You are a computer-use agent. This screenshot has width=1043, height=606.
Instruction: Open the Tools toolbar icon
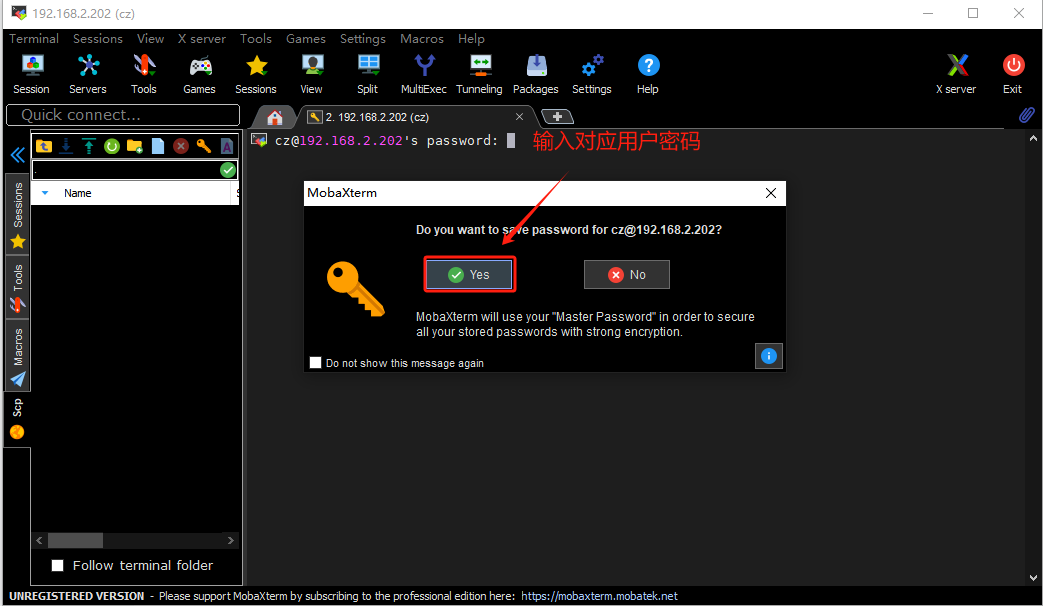144,75
